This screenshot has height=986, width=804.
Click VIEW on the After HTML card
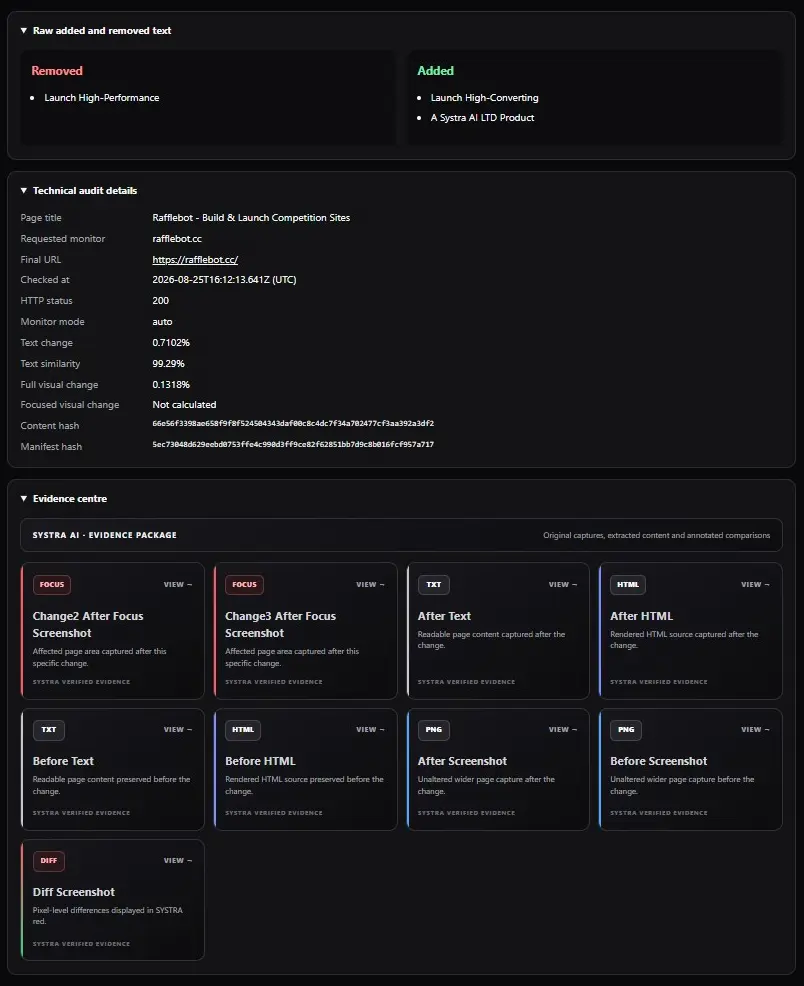755,585
